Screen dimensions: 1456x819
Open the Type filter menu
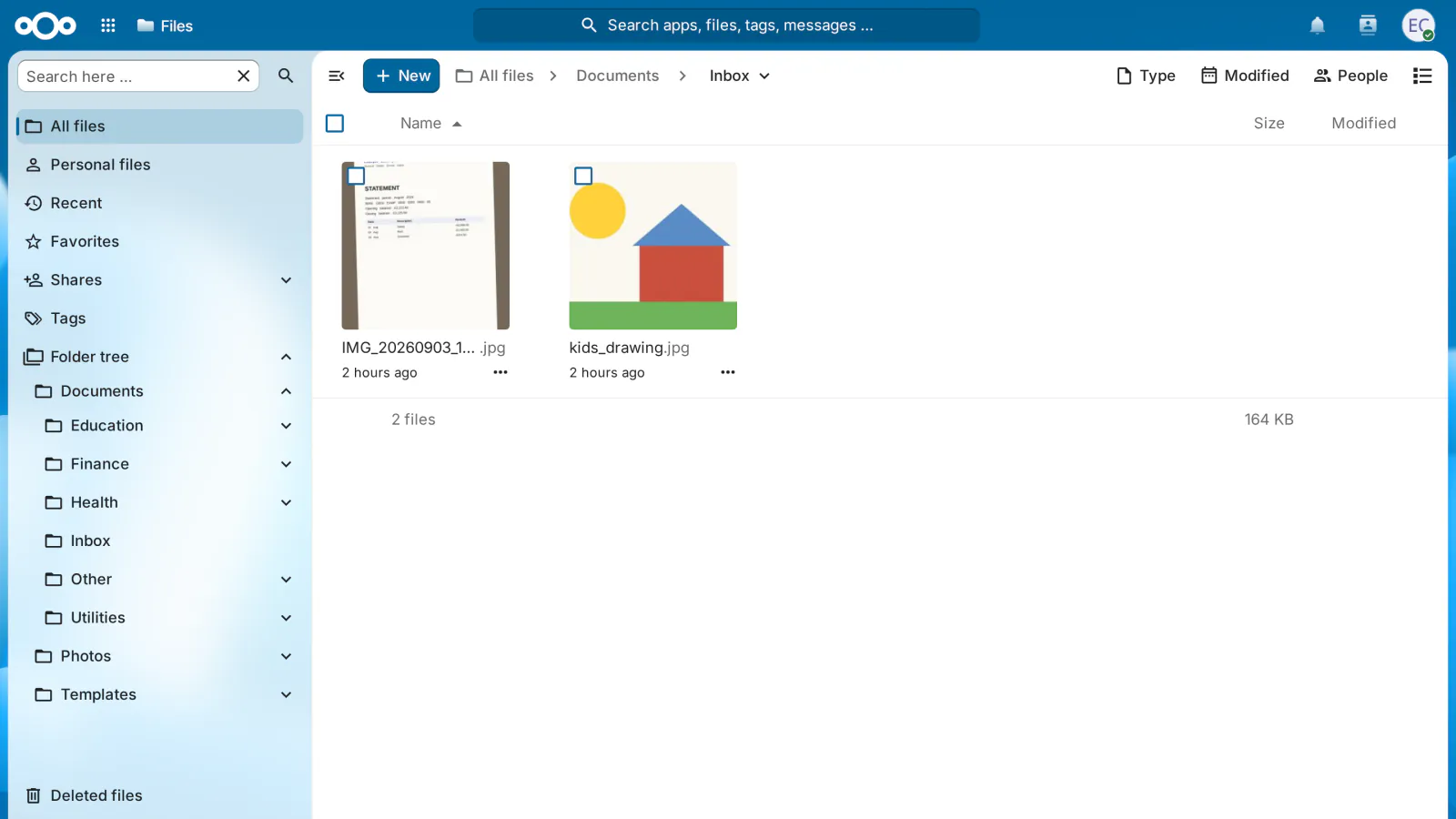click(1146, 76)
